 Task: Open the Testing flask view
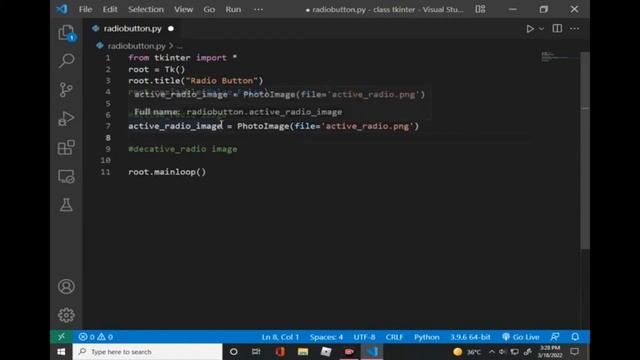pyautogui.click(x=66, y=205)
